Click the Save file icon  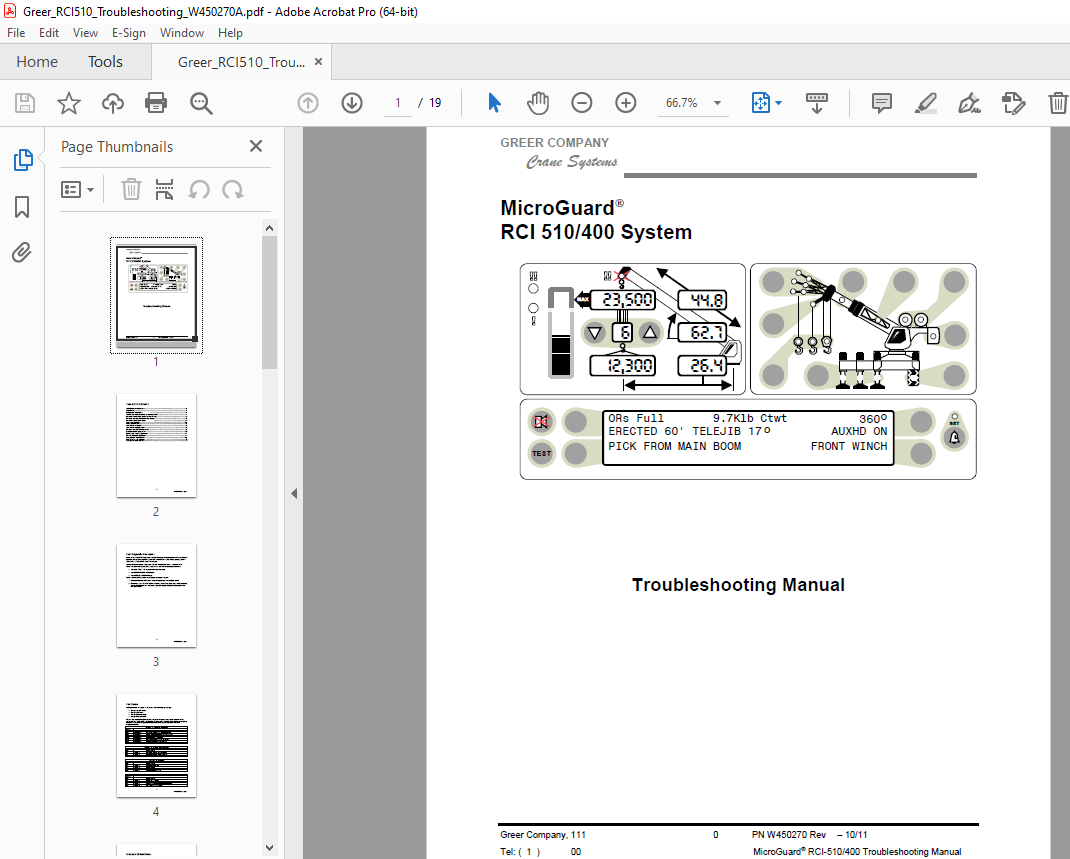pos(25,103)
